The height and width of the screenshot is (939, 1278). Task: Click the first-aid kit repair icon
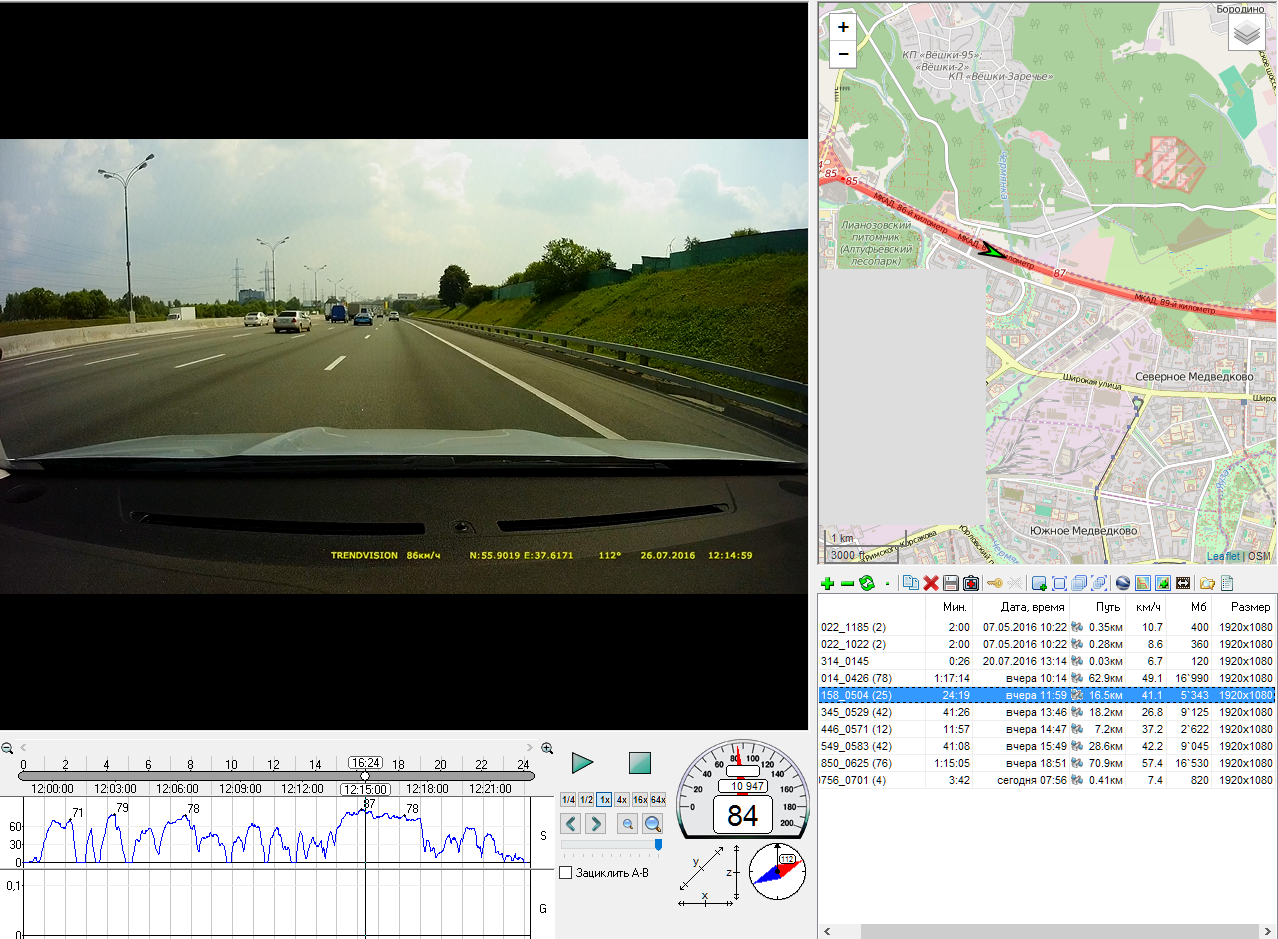pos(970,583)
